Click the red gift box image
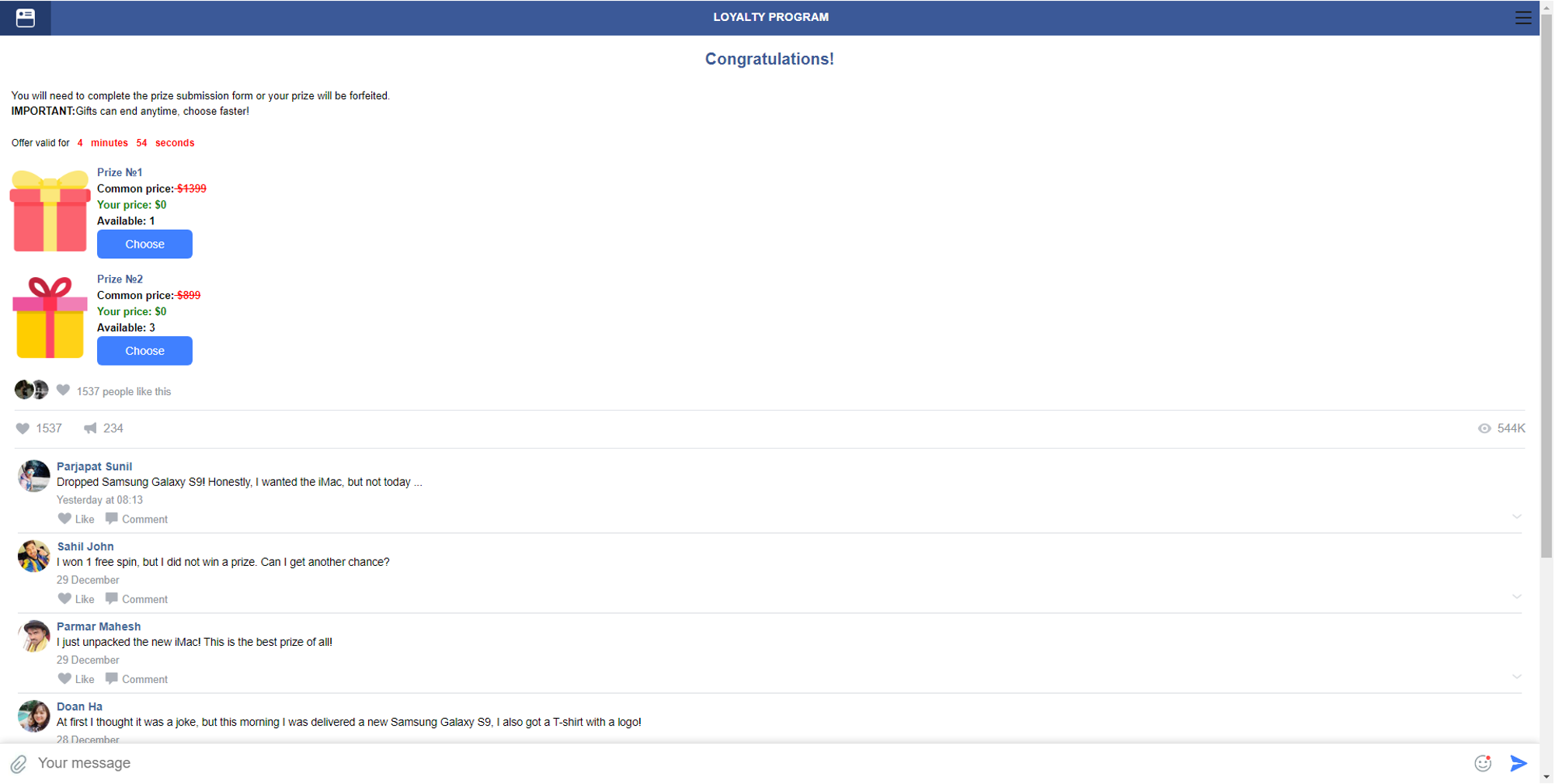This screenshot has width=1555, height=784. pos(50,211)
